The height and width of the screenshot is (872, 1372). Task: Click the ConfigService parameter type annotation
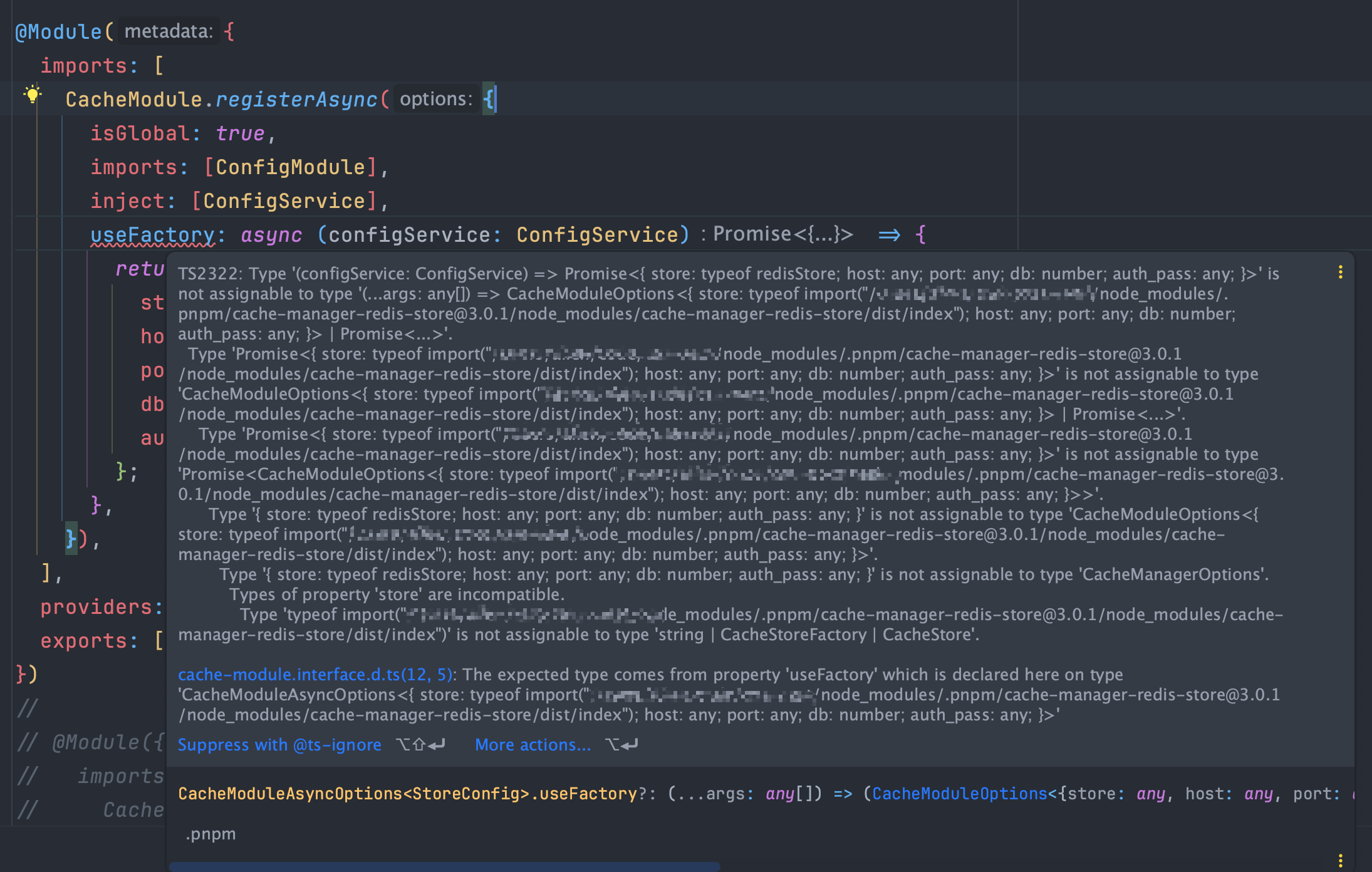598,235
